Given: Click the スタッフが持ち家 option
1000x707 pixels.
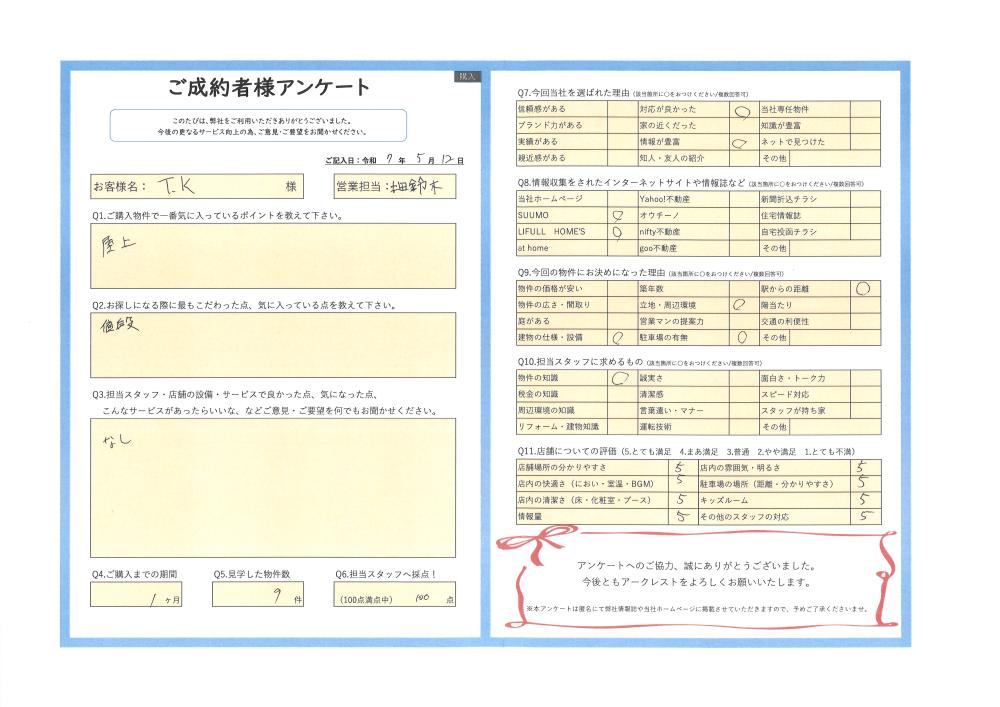Looking at the screenshot, I should (x=793, y=411).
